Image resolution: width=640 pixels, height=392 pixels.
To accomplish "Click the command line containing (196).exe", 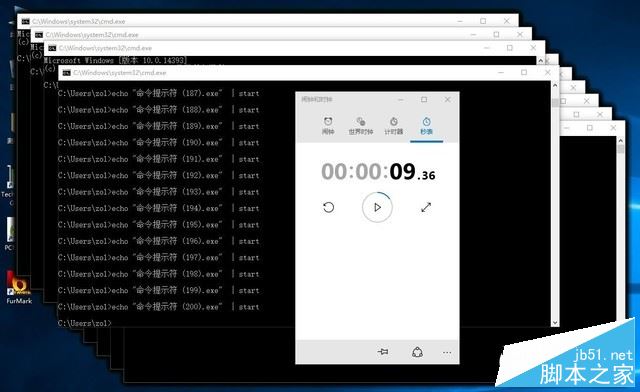I will tap(158, 241).
